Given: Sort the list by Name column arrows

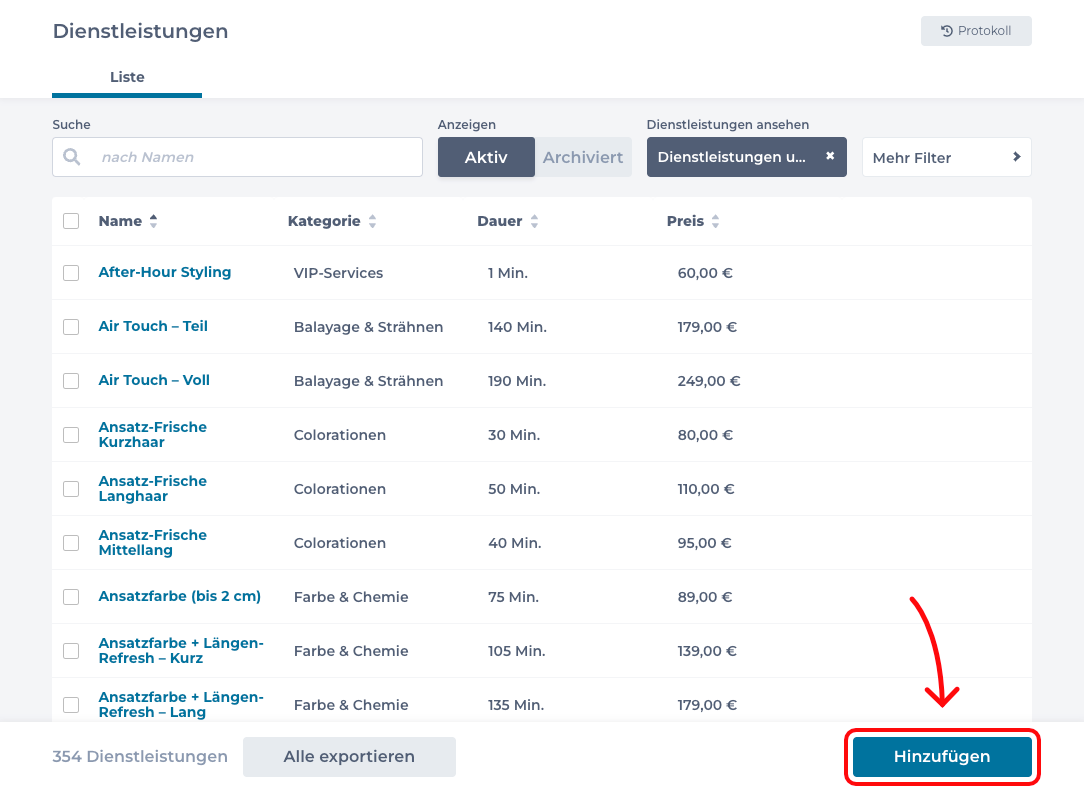Looking at the screenshot, I should point(153,222).
